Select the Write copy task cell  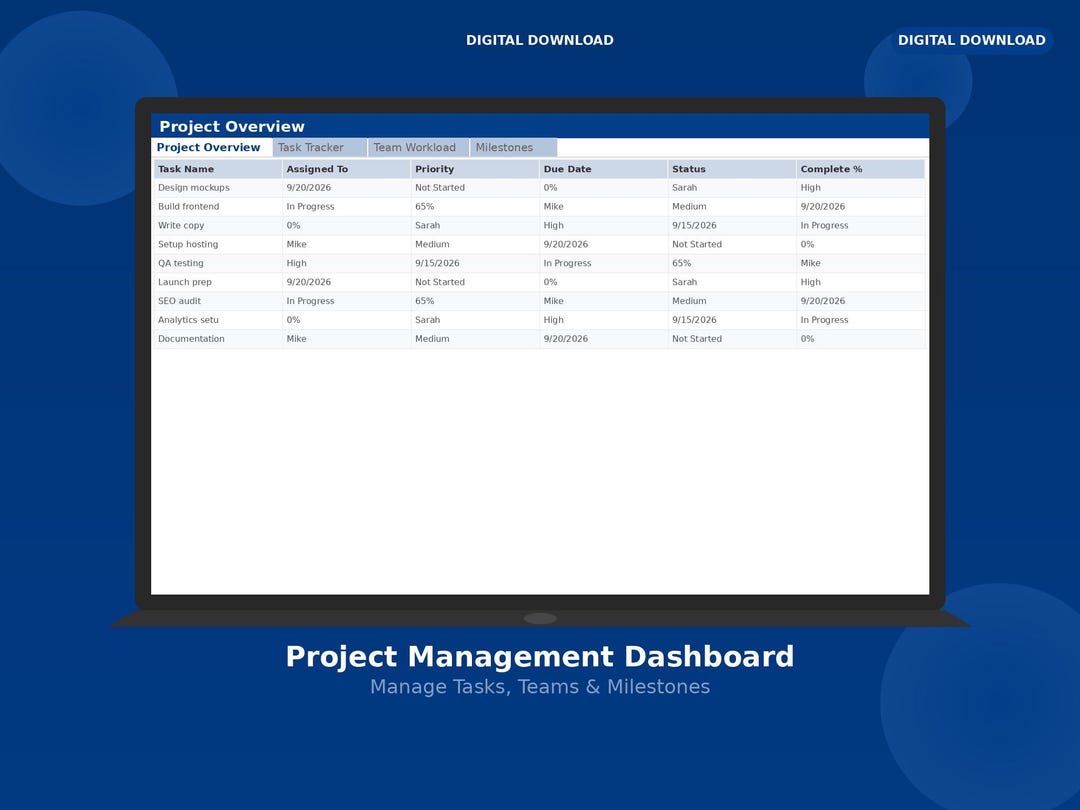click(x=218, y=225)
